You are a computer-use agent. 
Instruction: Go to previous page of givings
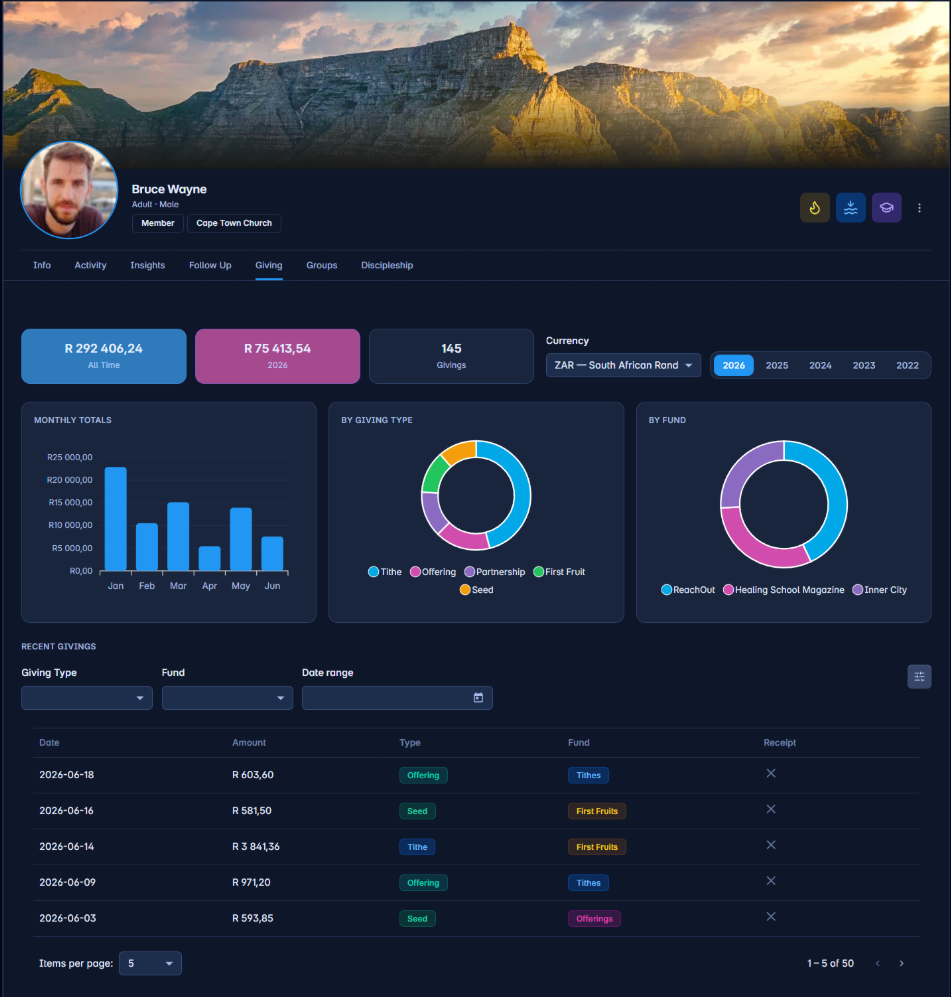click(x=878, y=963)
